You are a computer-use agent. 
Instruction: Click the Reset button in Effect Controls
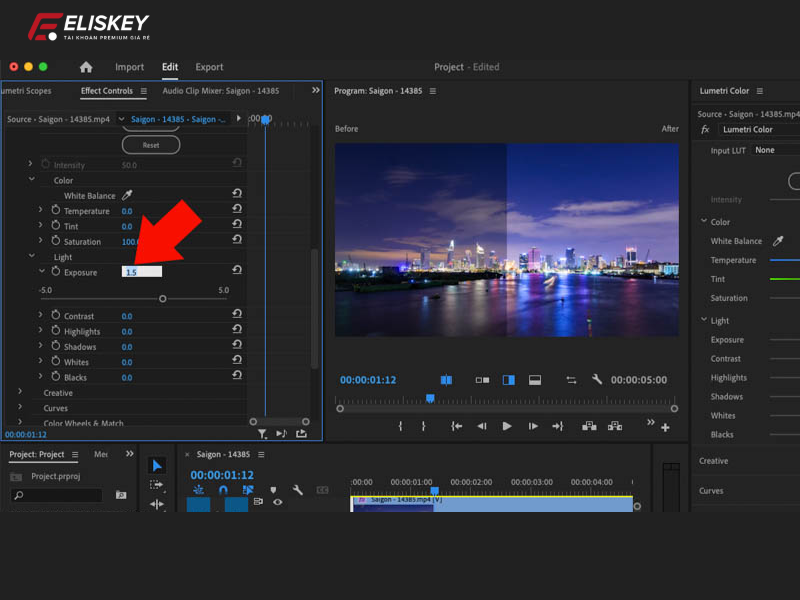click(x=150, y=144)
